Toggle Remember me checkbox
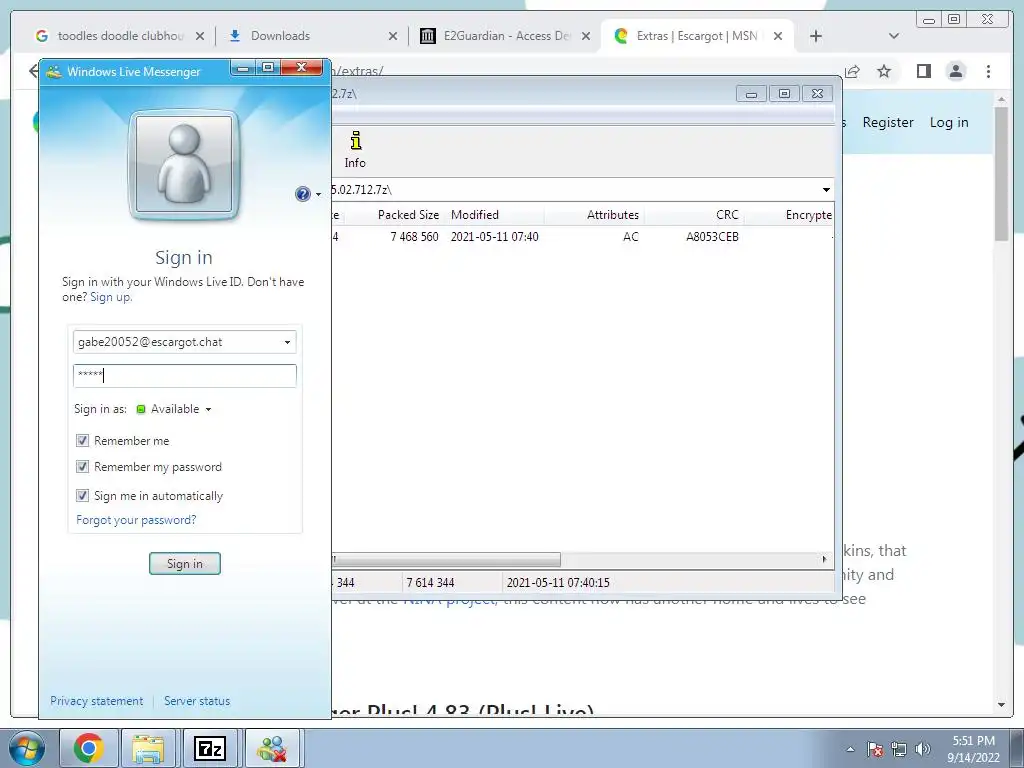Screen dimensions: 1024x768 click(x=82, y=441)
